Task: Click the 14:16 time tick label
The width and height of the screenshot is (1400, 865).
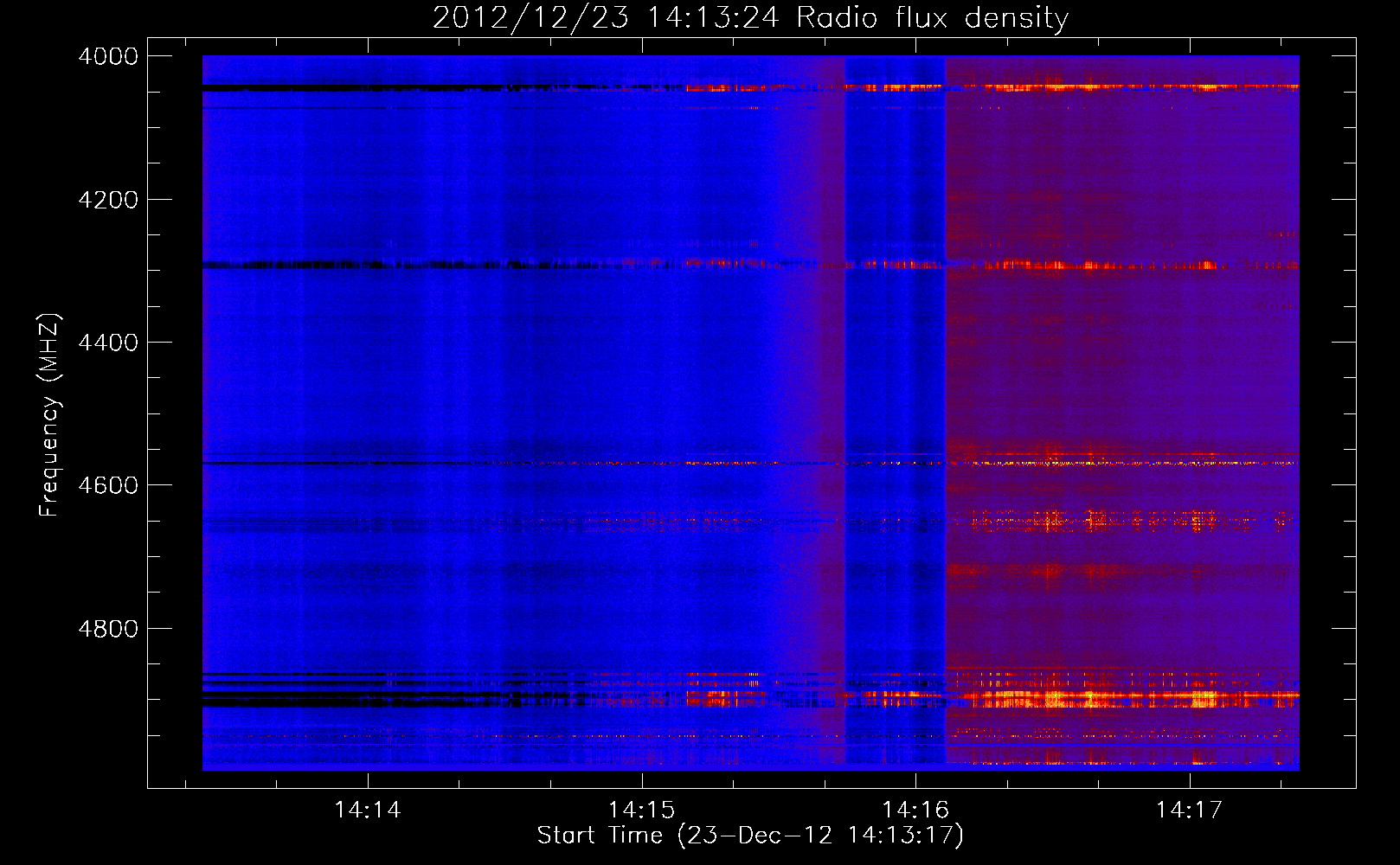Action: pos(915,810)
